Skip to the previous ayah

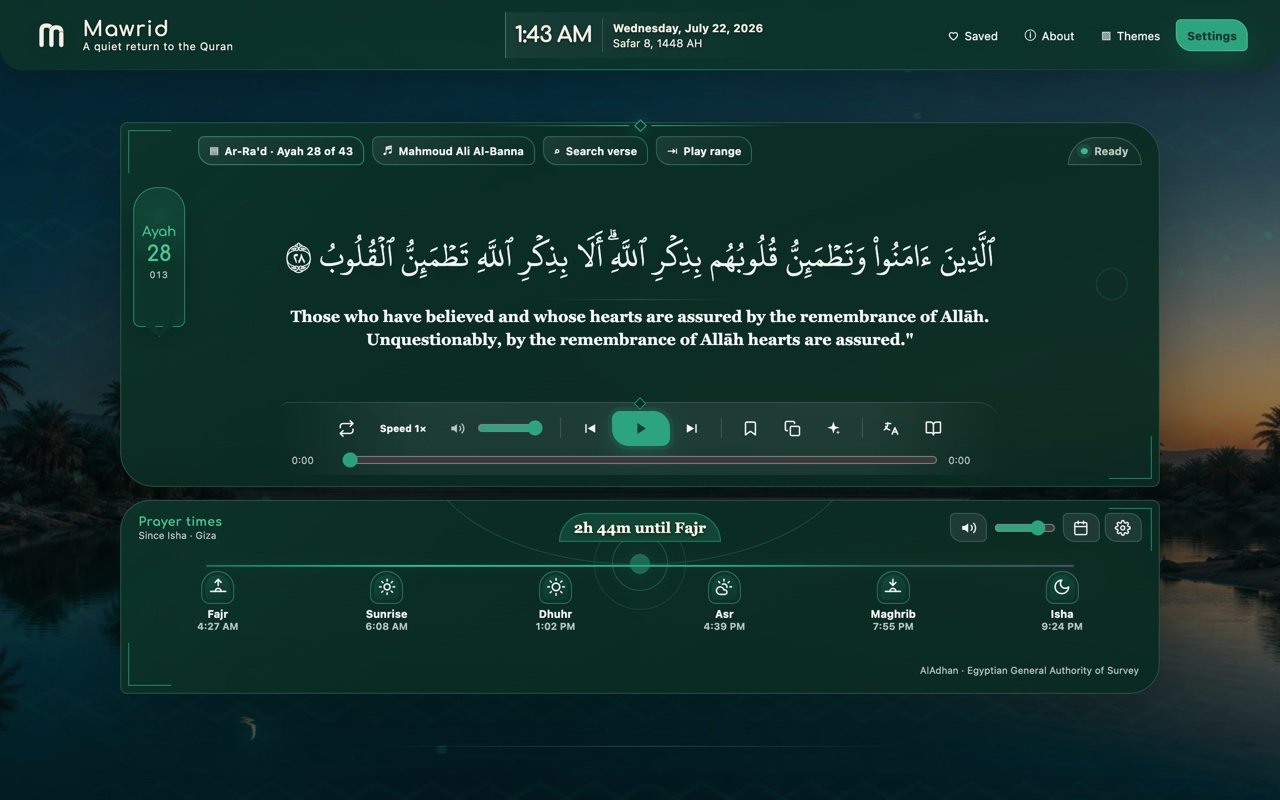point(590,428)
